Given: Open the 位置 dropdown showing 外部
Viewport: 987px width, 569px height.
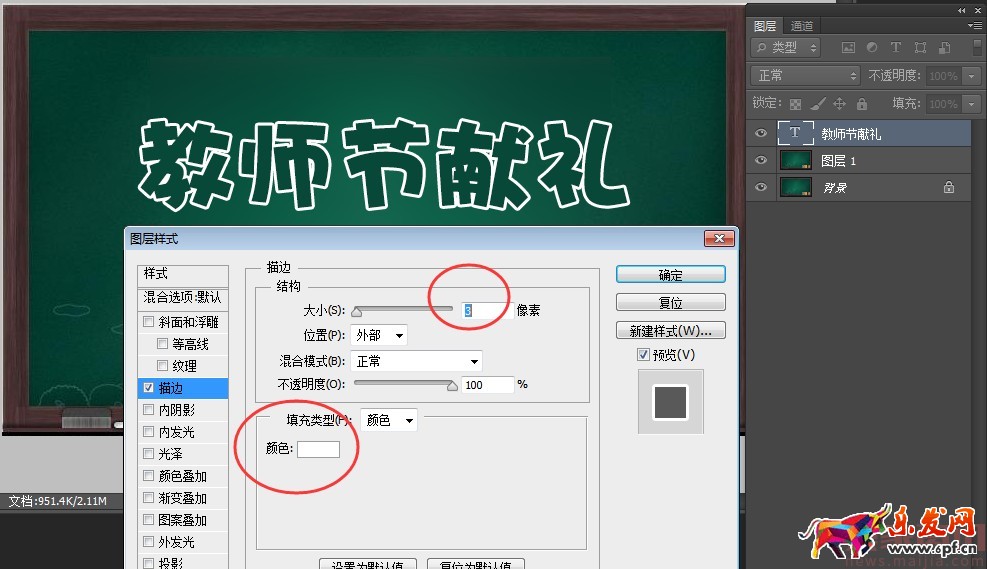Looking at the screenshot, I should coord(379,336).
